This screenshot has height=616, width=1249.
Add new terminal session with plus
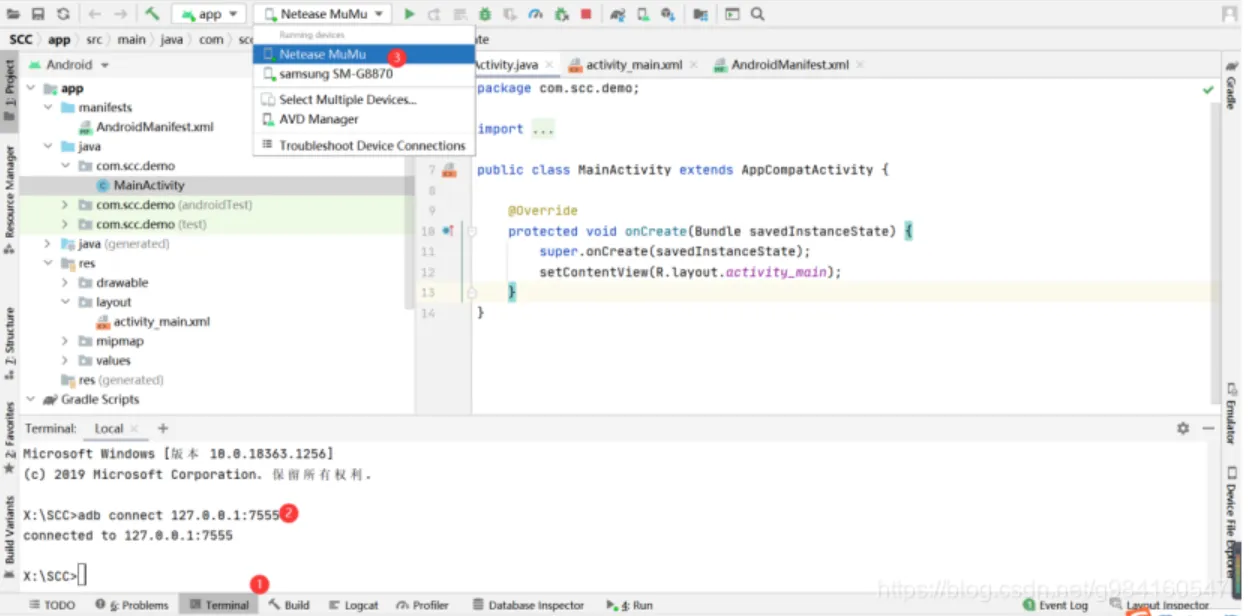163,428
